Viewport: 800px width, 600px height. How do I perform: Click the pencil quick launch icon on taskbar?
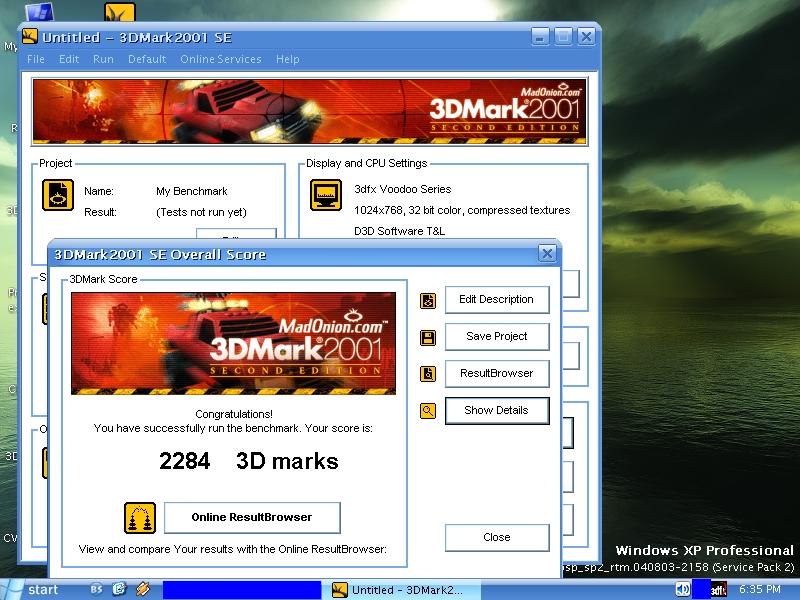click(143, 589)
